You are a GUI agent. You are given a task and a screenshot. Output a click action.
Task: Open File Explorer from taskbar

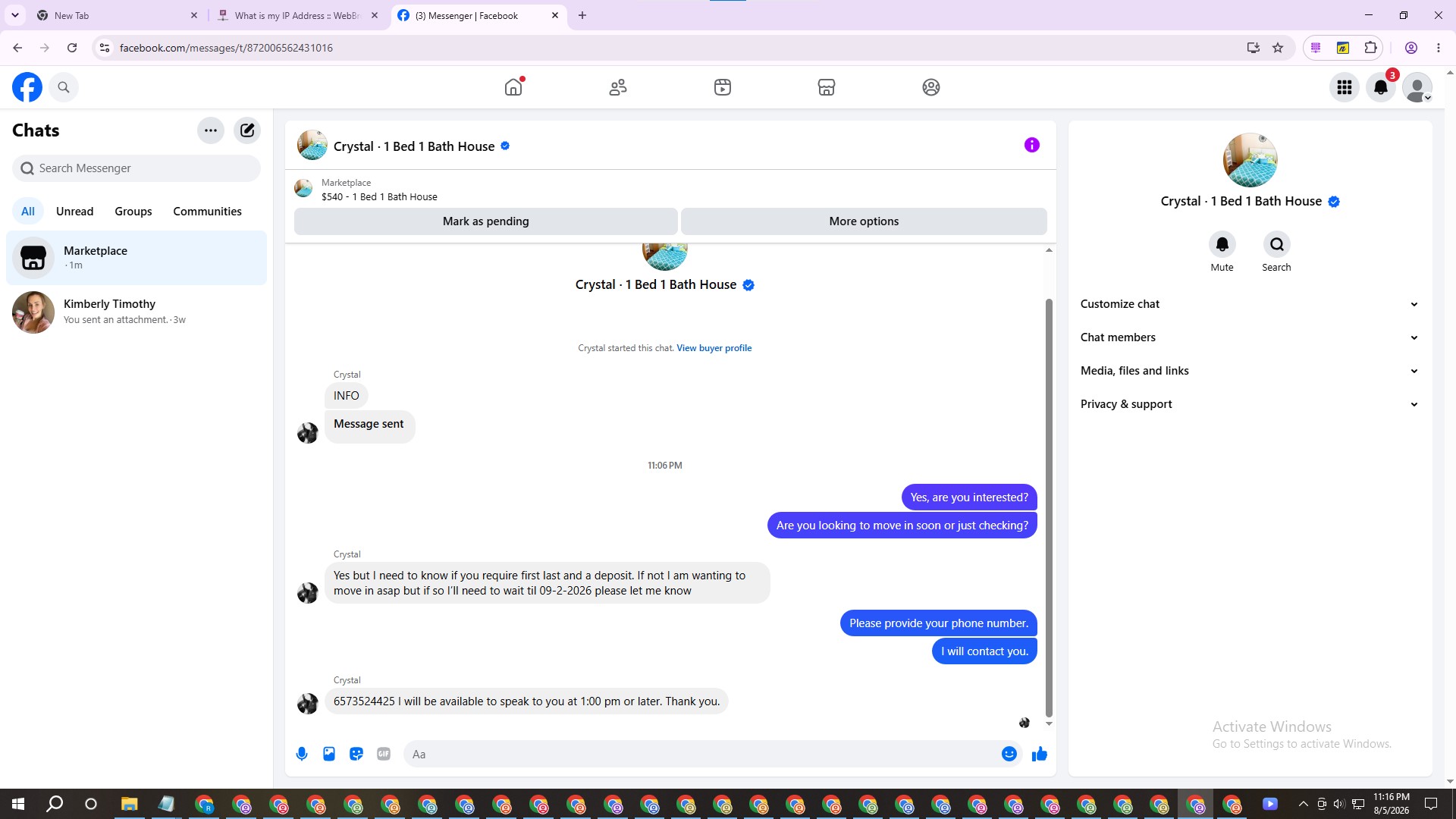point(129,804)
